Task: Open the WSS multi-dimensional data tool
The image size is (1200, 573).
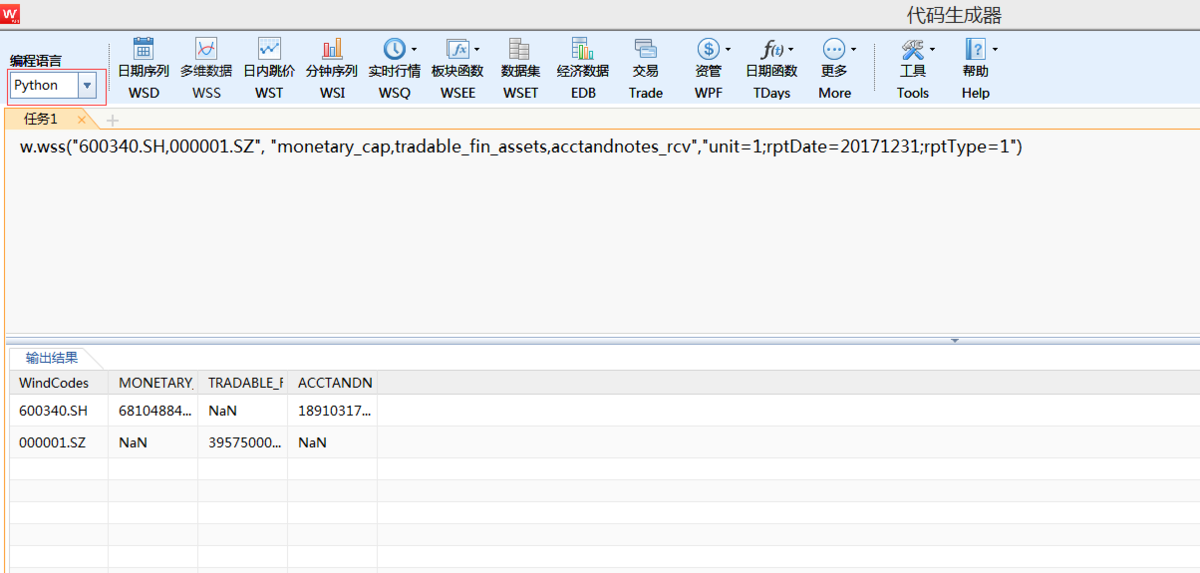Action: [x=206, y=49]
